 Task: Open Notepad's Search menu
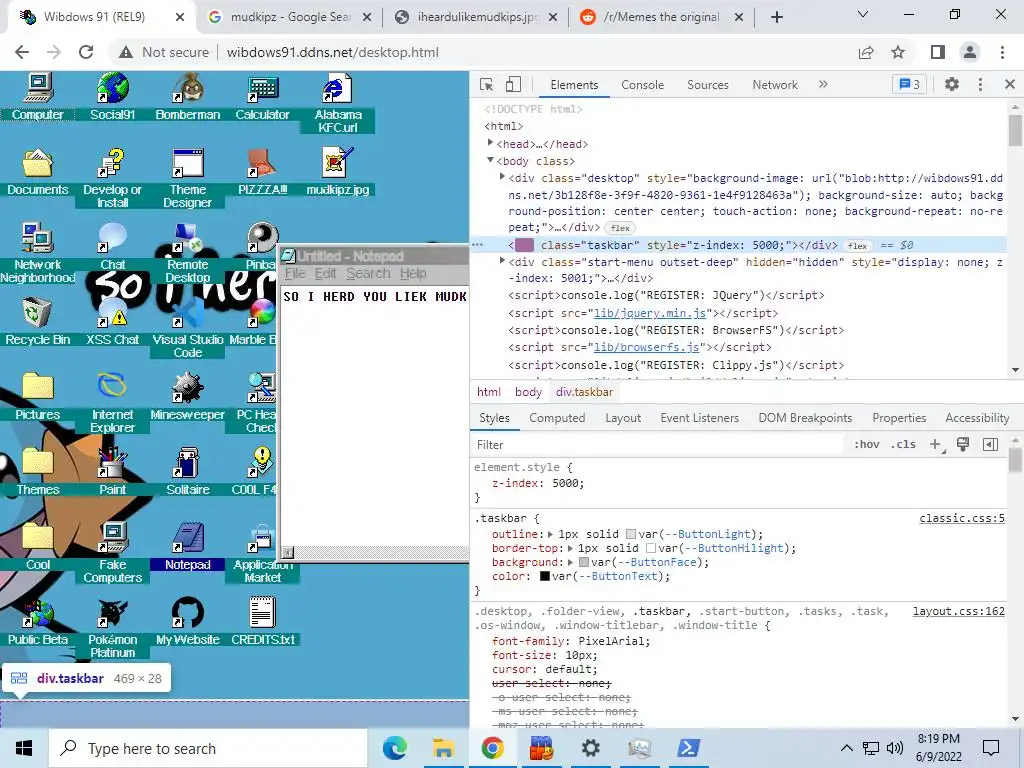click(x=368, y=273)
